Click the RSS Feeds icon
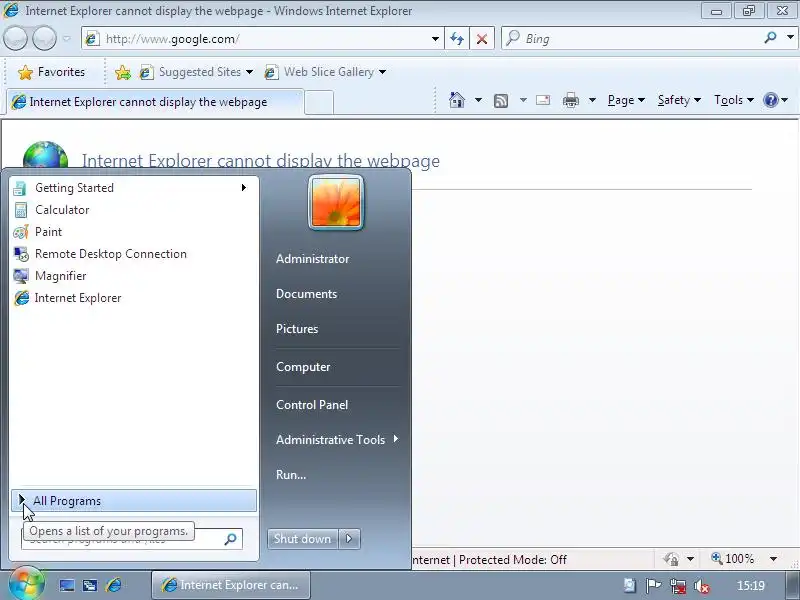Screen dimensions: 800x600 [x=501, y=101]
